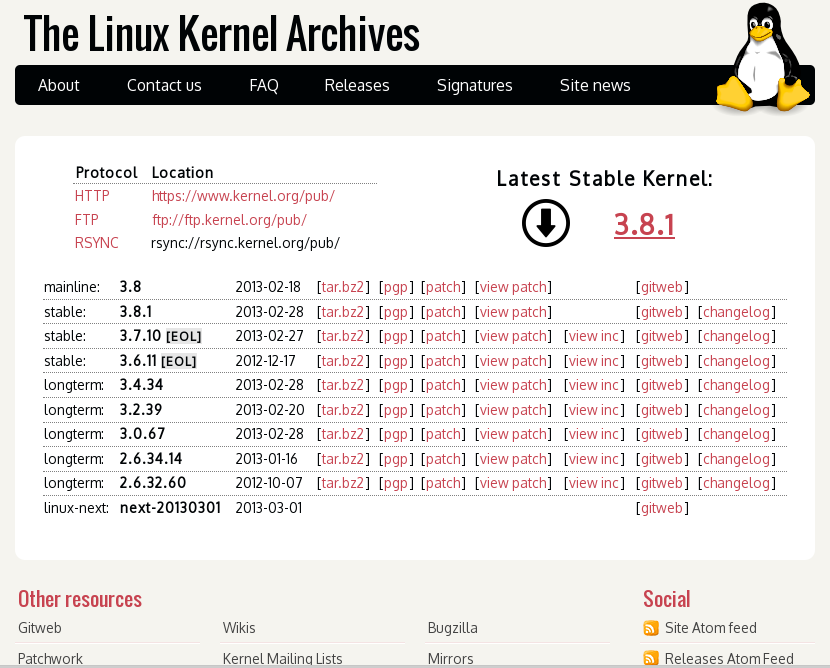Open the Signatures page

pos(474,85)
